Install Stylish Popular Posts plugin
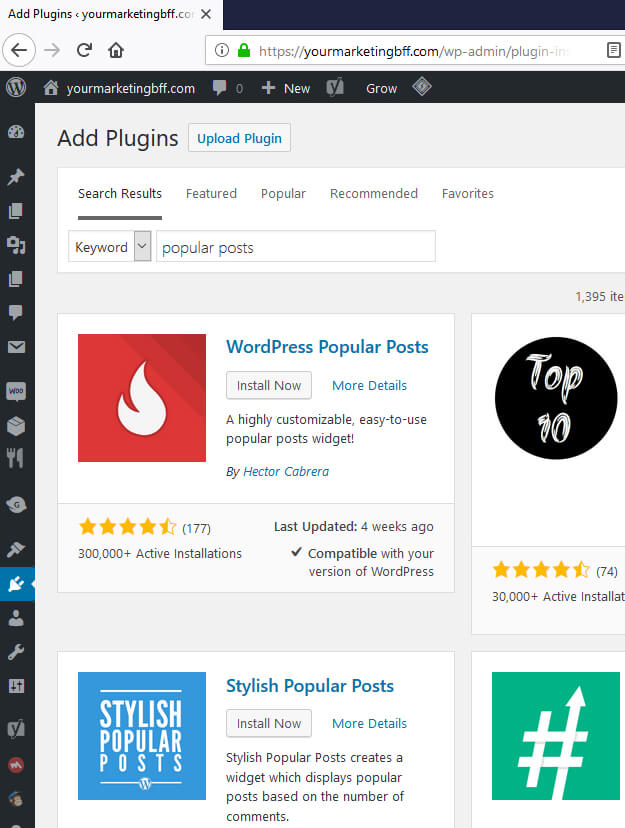The height and width of the screenshot is (828, 625). pyautogui.click(x=269, y=723)
